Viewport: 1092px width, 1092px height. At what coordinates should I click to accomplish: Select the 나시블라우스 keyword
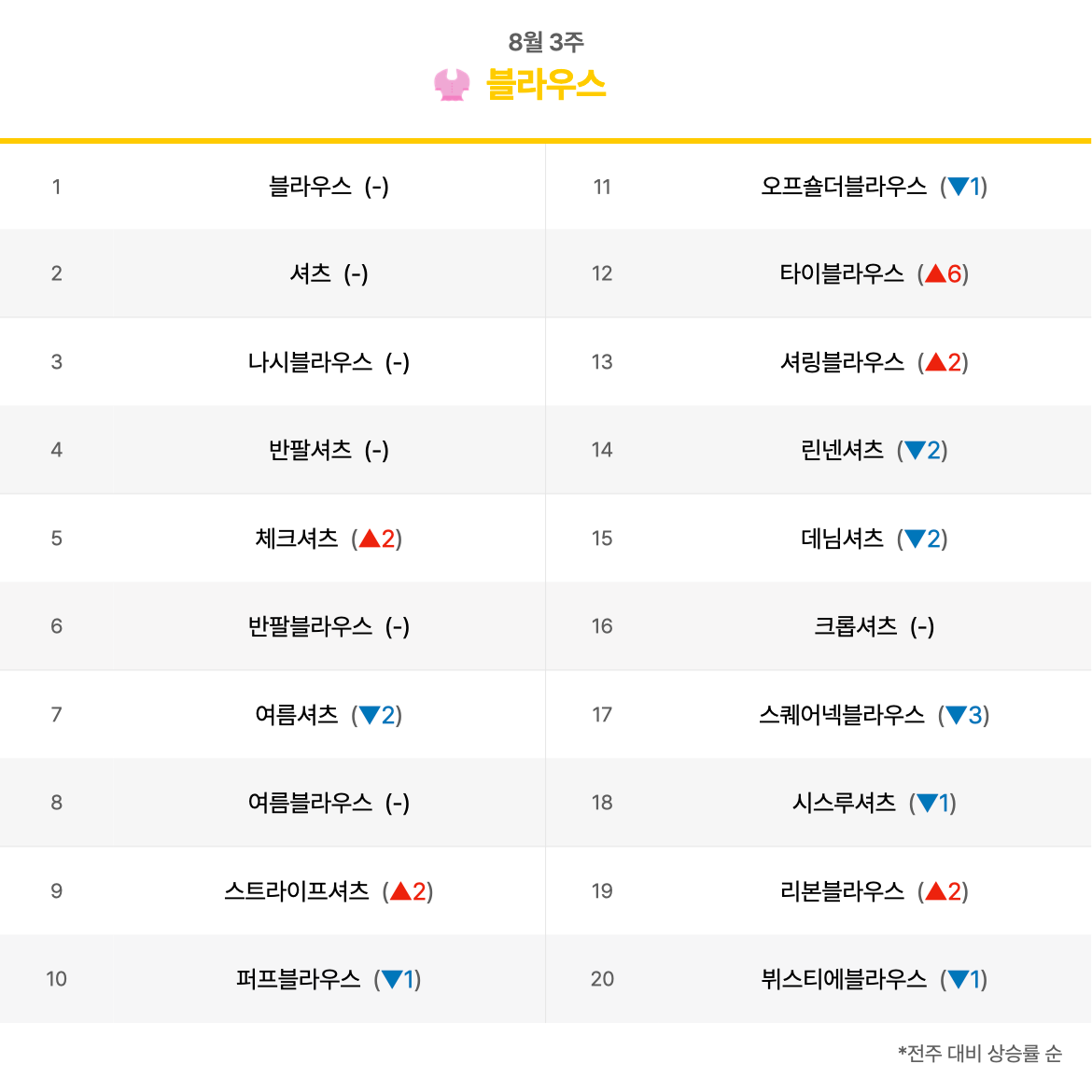click(310, 362)
